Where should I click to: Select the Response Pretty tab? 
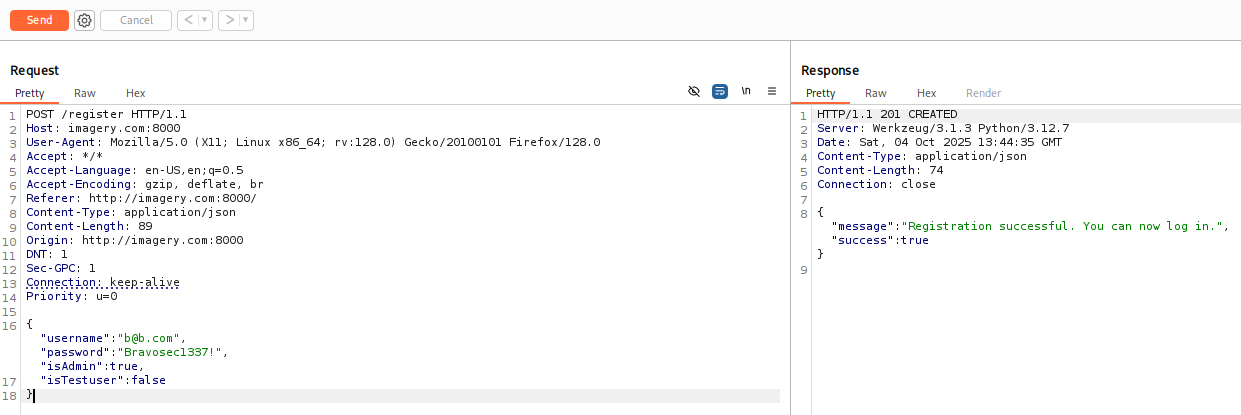pos(821,93)
